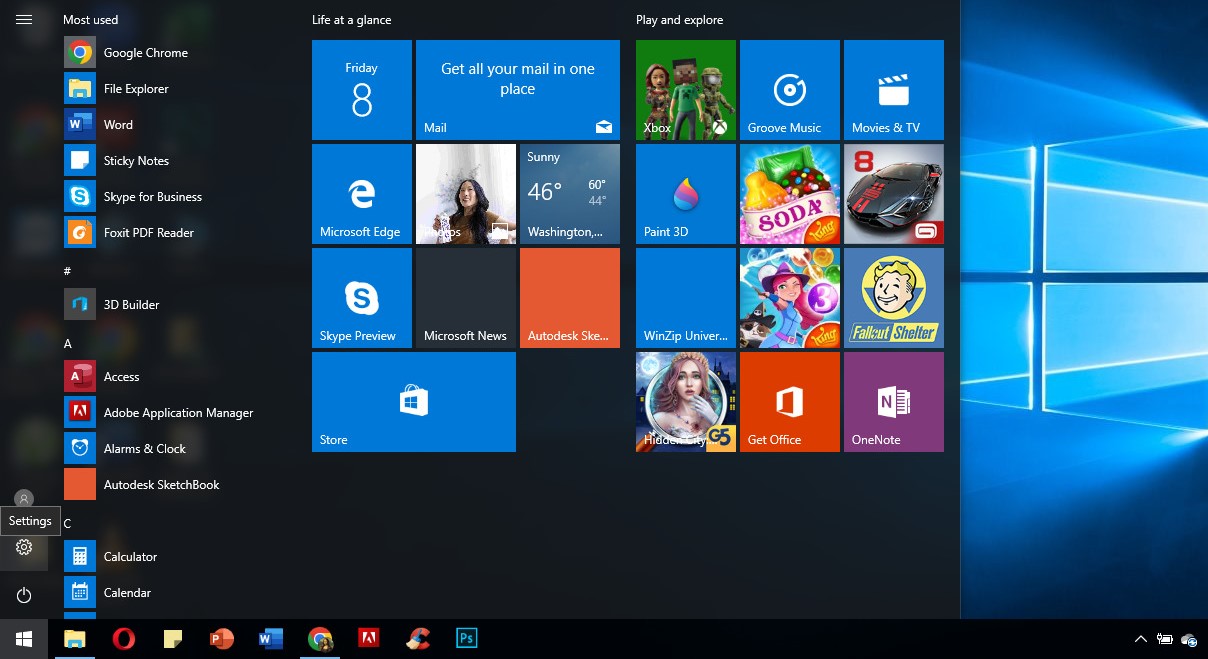Image resolution: width=1208 pixels, height=659 pixels.
Task: Open Word from the taskbar
Action: pyautogui.click(x=271, y=639)
